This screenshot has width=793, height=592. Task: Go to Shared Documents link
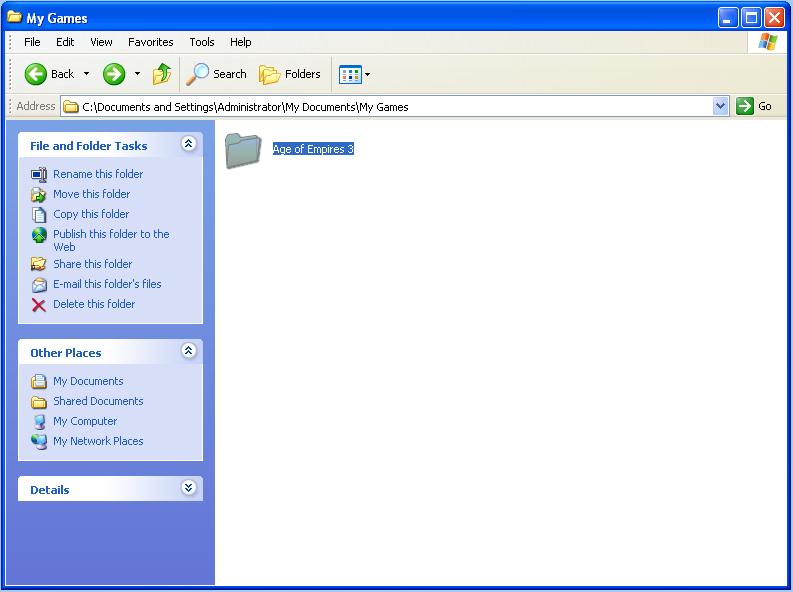(x=98, y=401)
